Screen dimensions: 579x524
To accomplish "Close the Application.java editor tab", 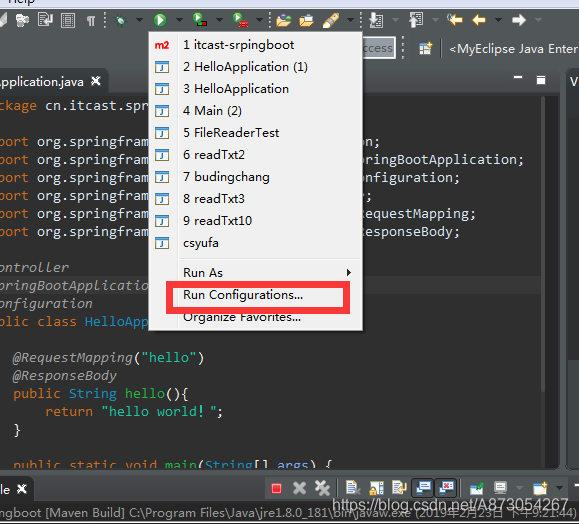I will [x=96, y=81].
